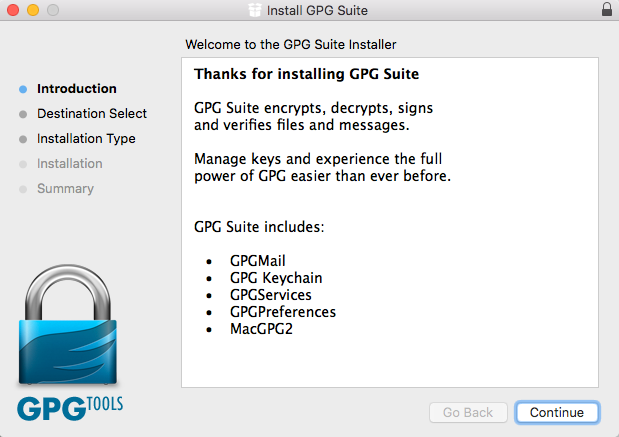Click the 'GPG Suite encrypts, decrypts, signs' paragraph
Image resolution: width=619 pixels, height=437 pixels.
tap(313, 116)
